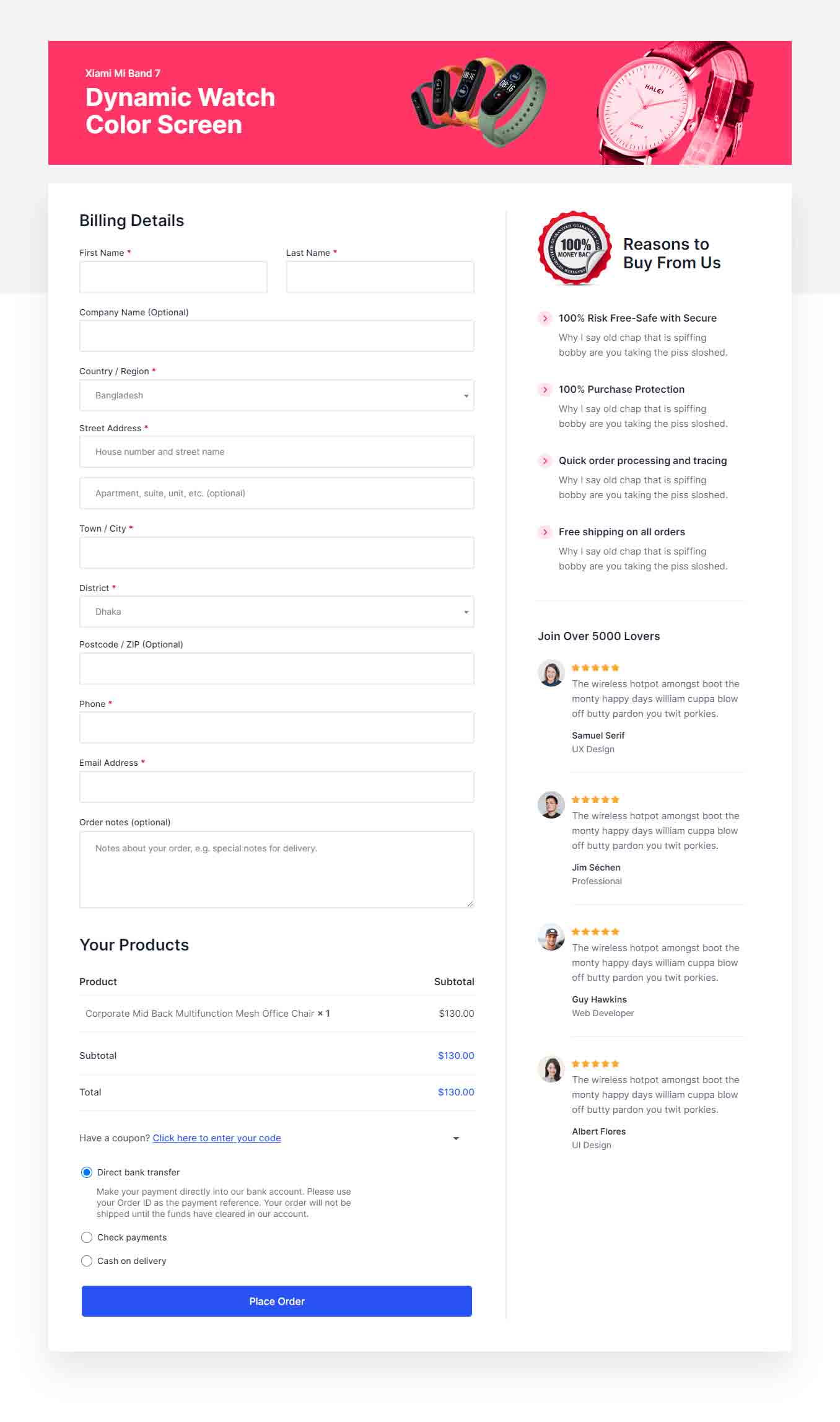
Task: Click arrow icon beside Quick order processing
Action: pos(545,461)
